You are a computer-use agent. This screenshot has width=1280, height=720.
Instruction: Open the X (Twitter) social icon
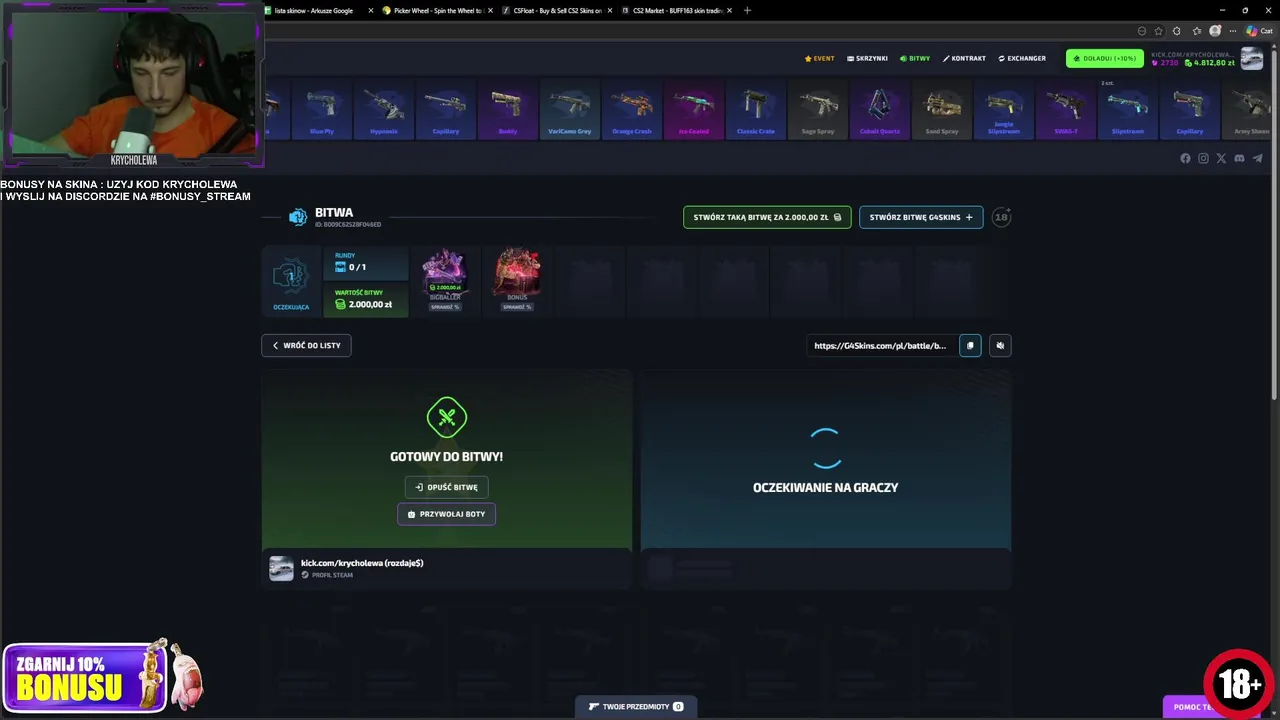tap(1221, 158)
